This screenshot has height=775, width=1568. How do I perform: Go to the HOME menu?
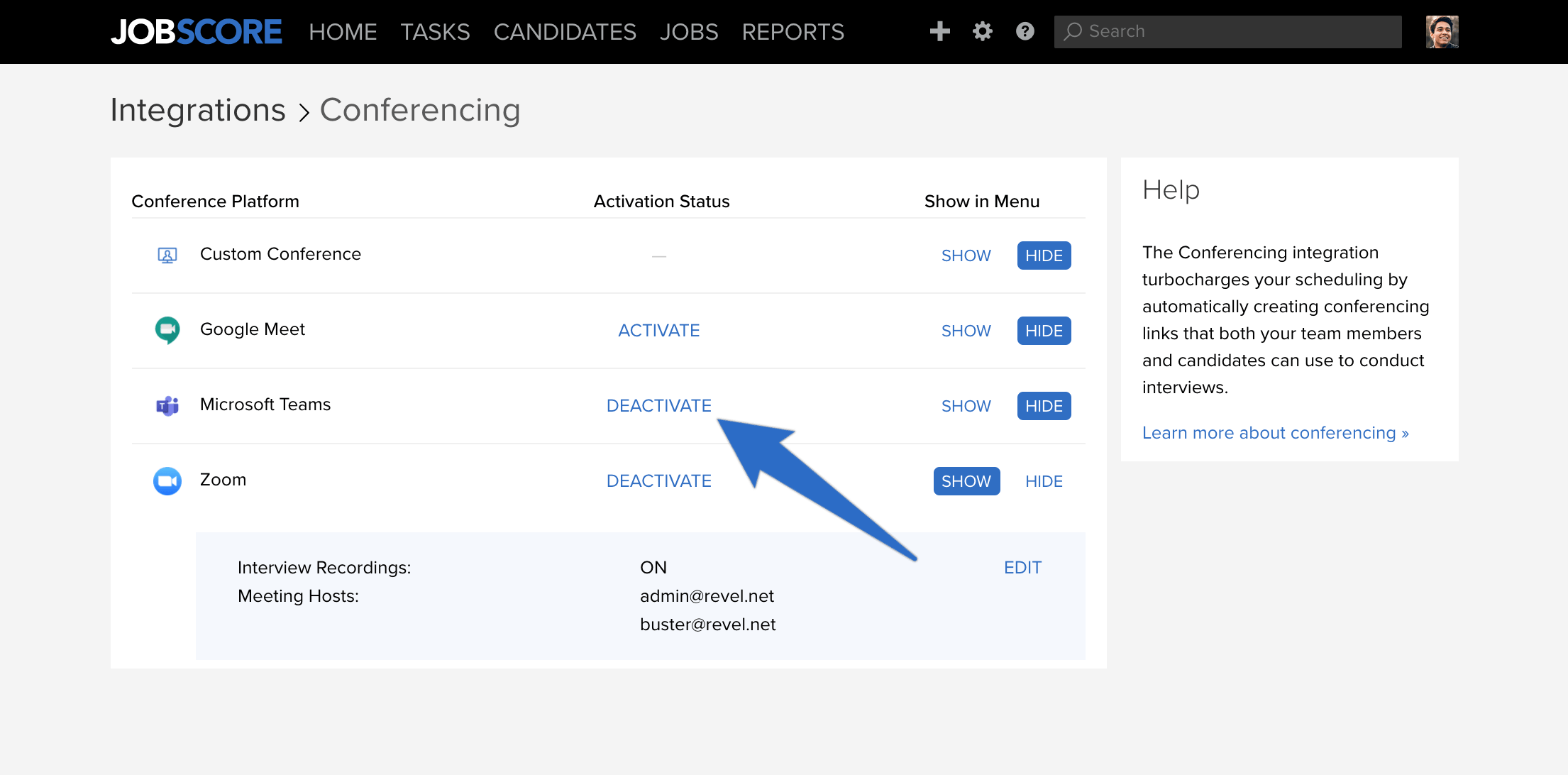click(x=343, y=32)
